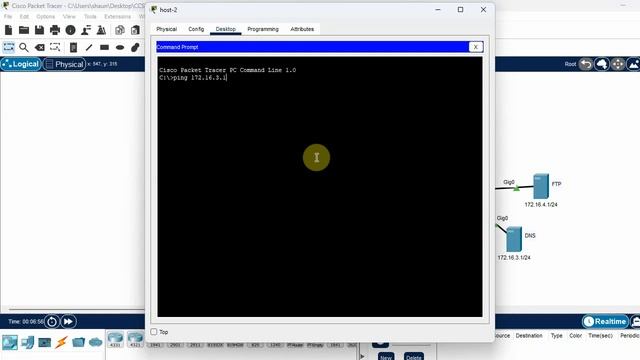Switch to Logical workspace view
The height and width of the screenshot is (360, 640).
point(21,64)
